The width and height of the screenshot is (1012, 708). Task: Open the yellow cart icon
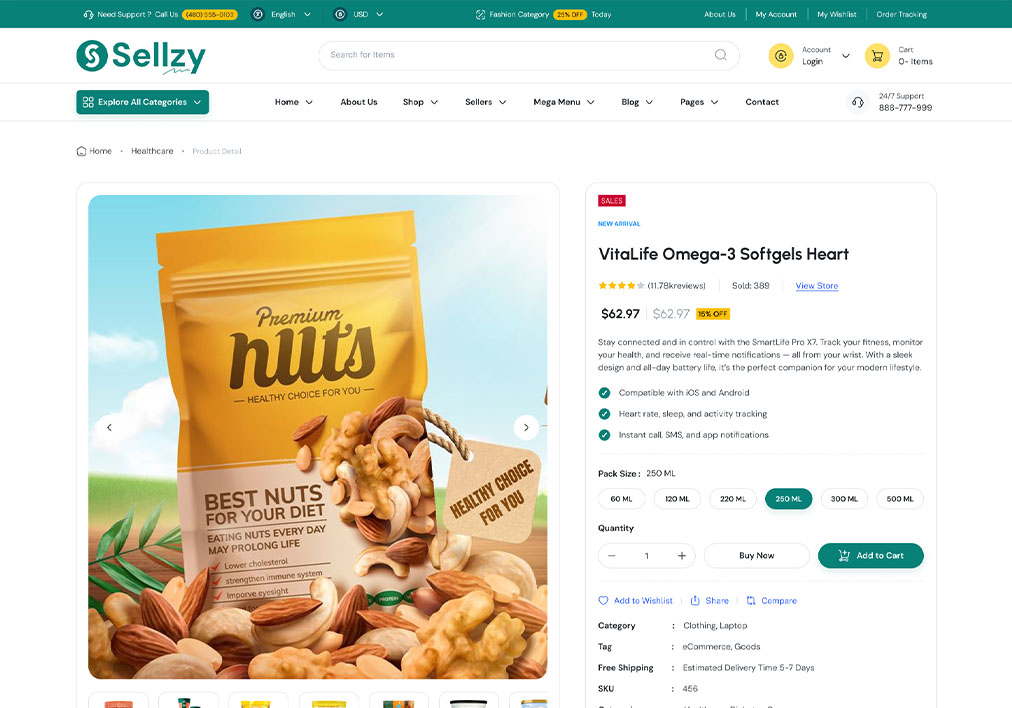(x=877, y=56)
